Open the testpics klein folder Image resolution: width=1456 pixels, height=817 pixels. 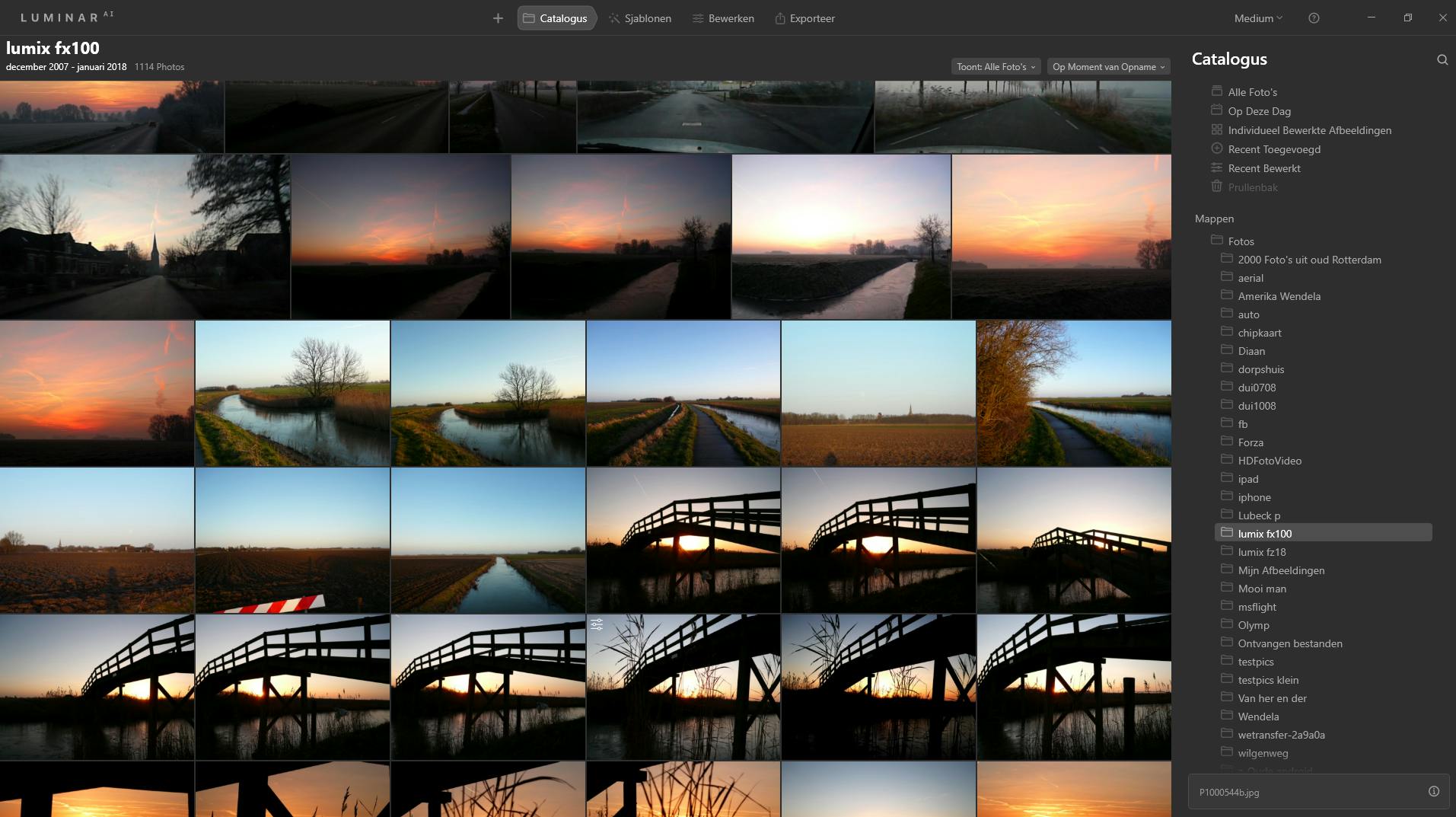click(1268, 680)
